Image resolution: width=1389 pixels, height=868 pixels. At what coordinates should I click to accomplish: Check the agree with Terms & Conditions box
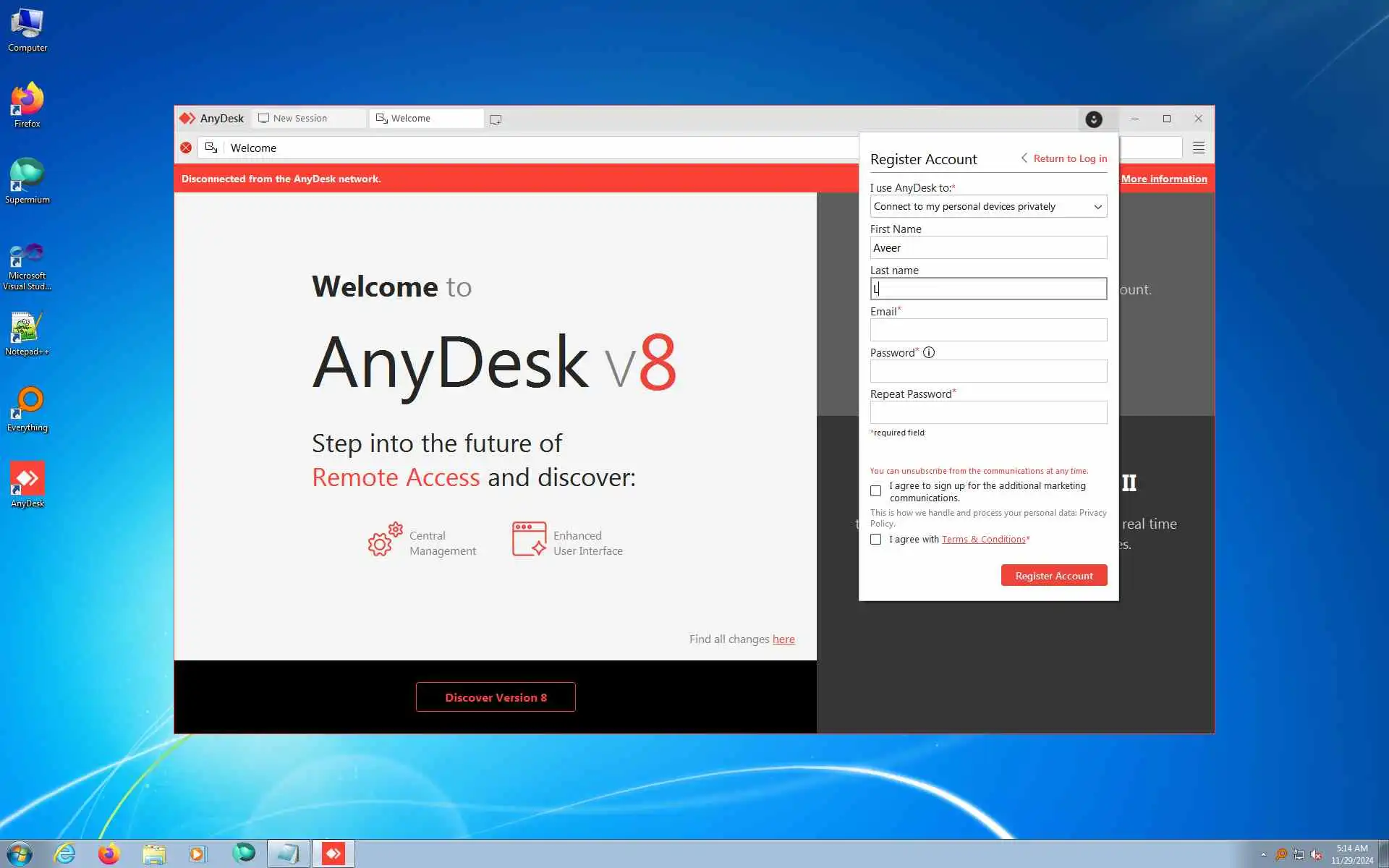(x=875, y=540)
